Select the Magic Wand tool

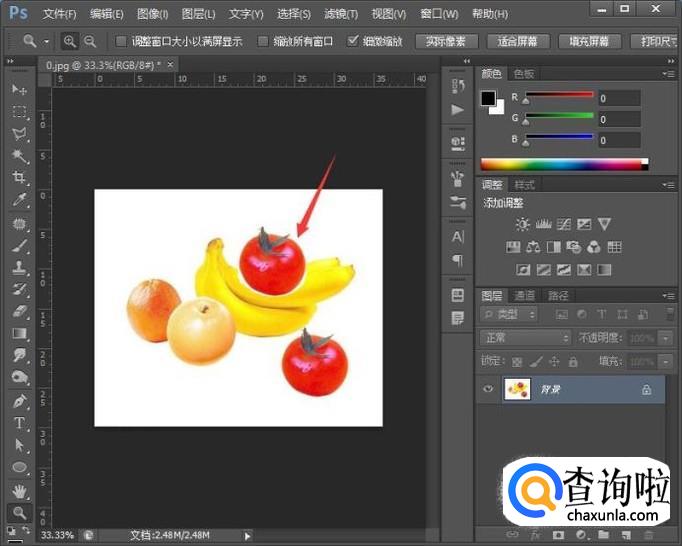pyautogui.click(x=19, y=156)
